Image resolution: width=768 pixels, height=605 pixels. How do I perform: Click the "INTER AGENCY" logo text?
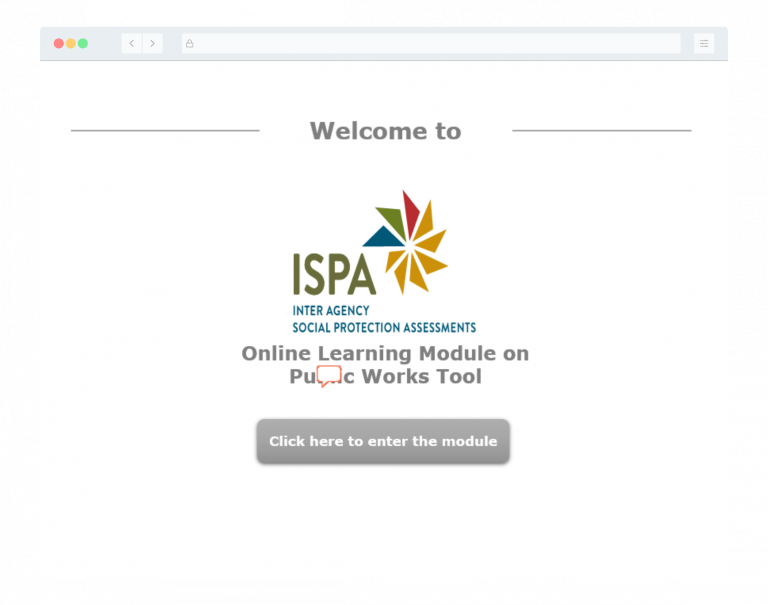[x=331, y=311]
